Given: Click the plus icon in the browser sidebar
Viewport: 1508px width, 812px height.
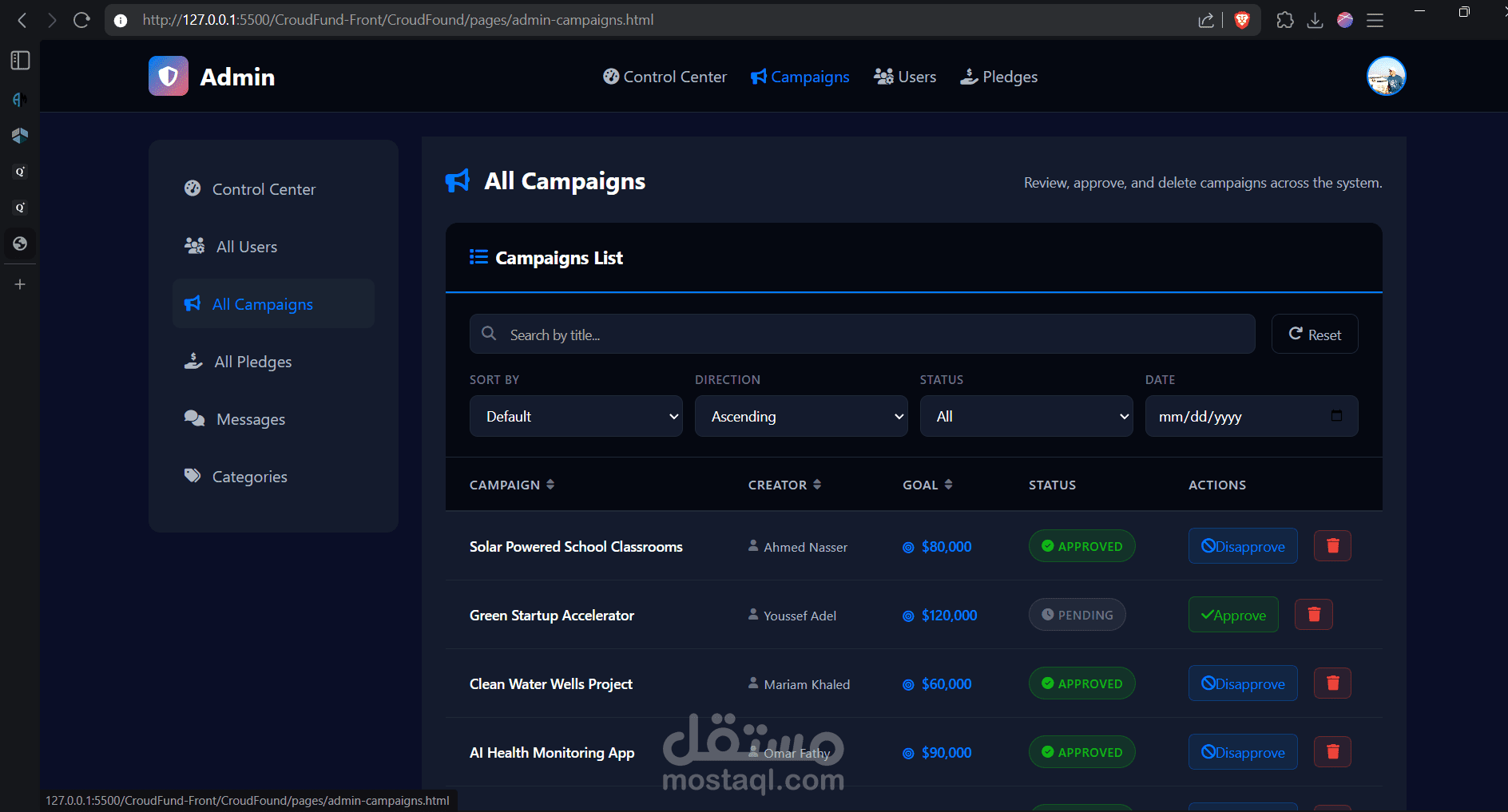Looking at the screenshot, I should [x=20, y=284].
